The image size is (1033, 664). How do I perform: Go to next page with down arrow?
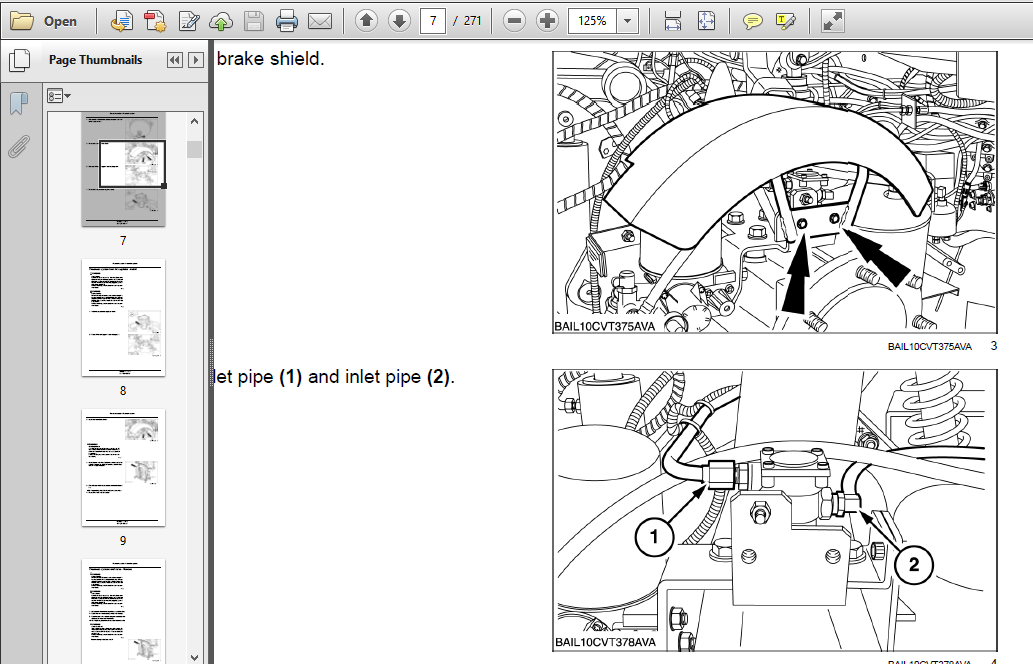click(x=399, y=21)
